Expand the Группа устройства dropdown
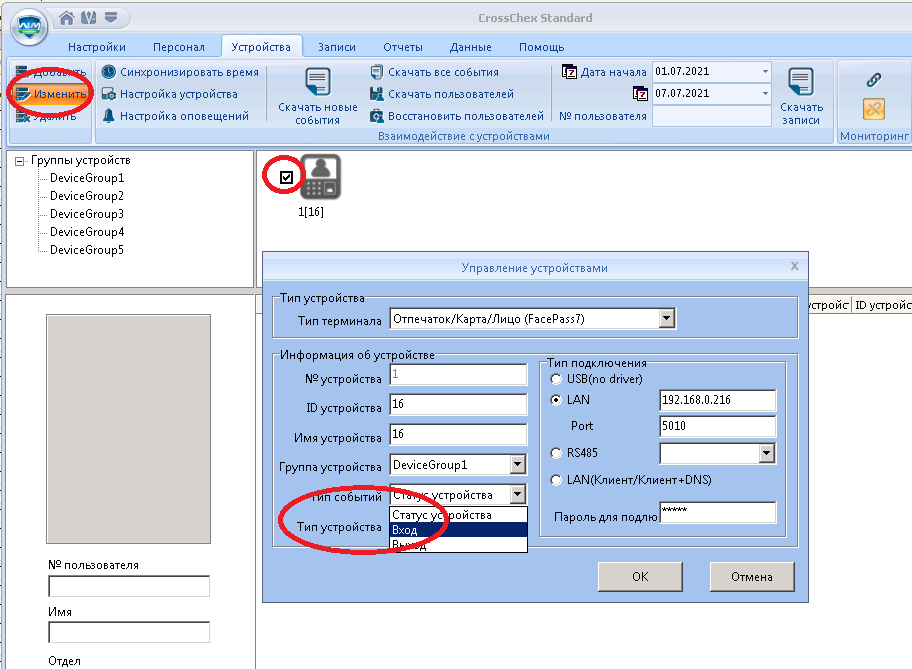The height and width of the screenshot is (669, 912). point(518,465)
